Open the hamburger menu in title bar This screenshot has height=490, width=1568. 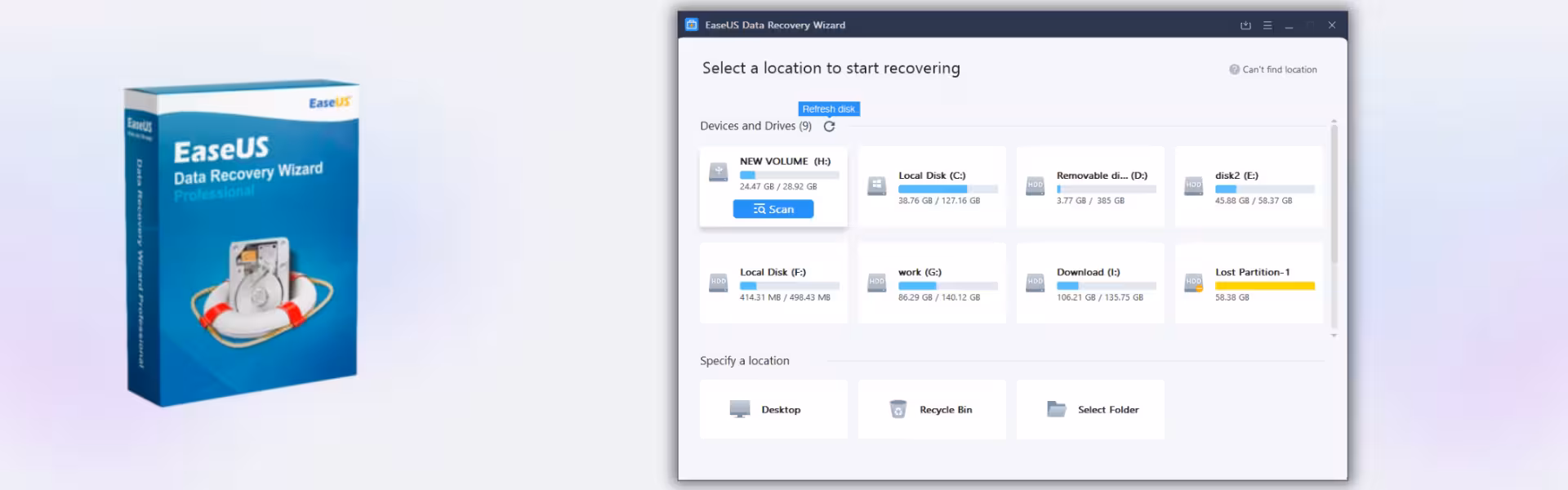click(1267, 25)
